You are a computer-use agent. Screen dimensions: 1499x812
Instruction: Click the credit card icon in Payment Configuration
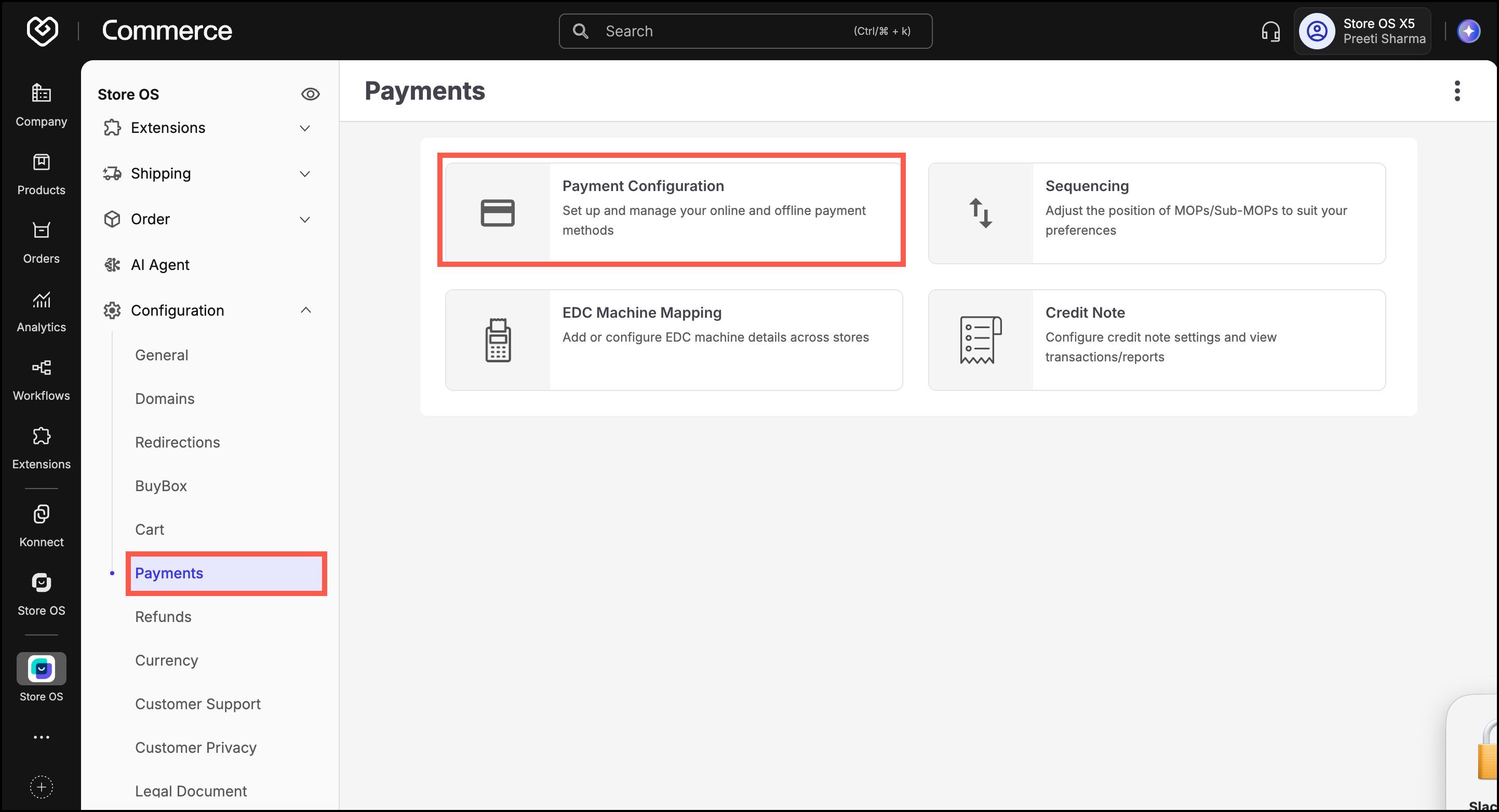tap(498, 213)
